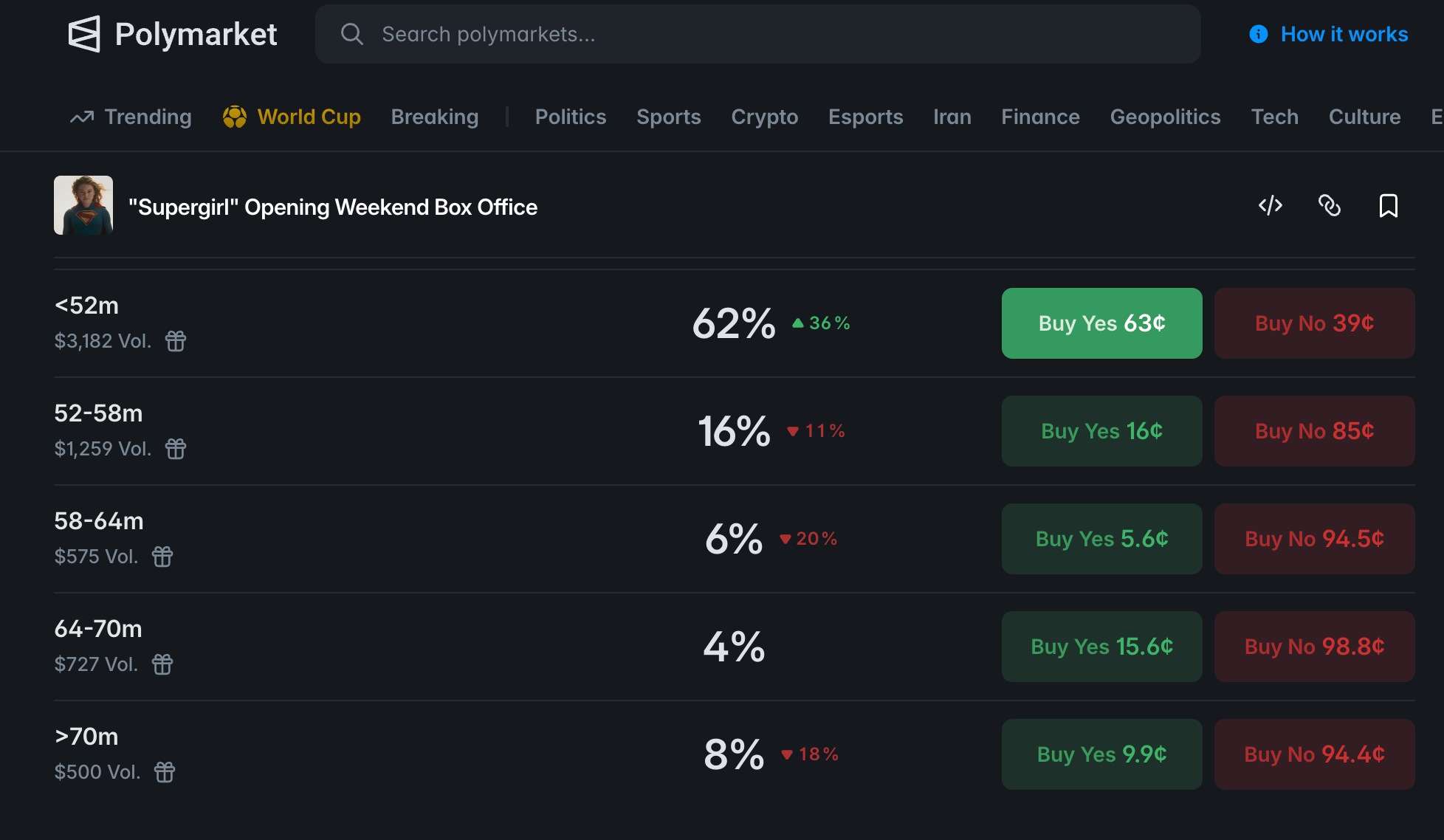Viewport: 1444px width, 840px height.
Task: Click the info icon beside How it works
Action: pyautogui.click(x=1259, y=34)
